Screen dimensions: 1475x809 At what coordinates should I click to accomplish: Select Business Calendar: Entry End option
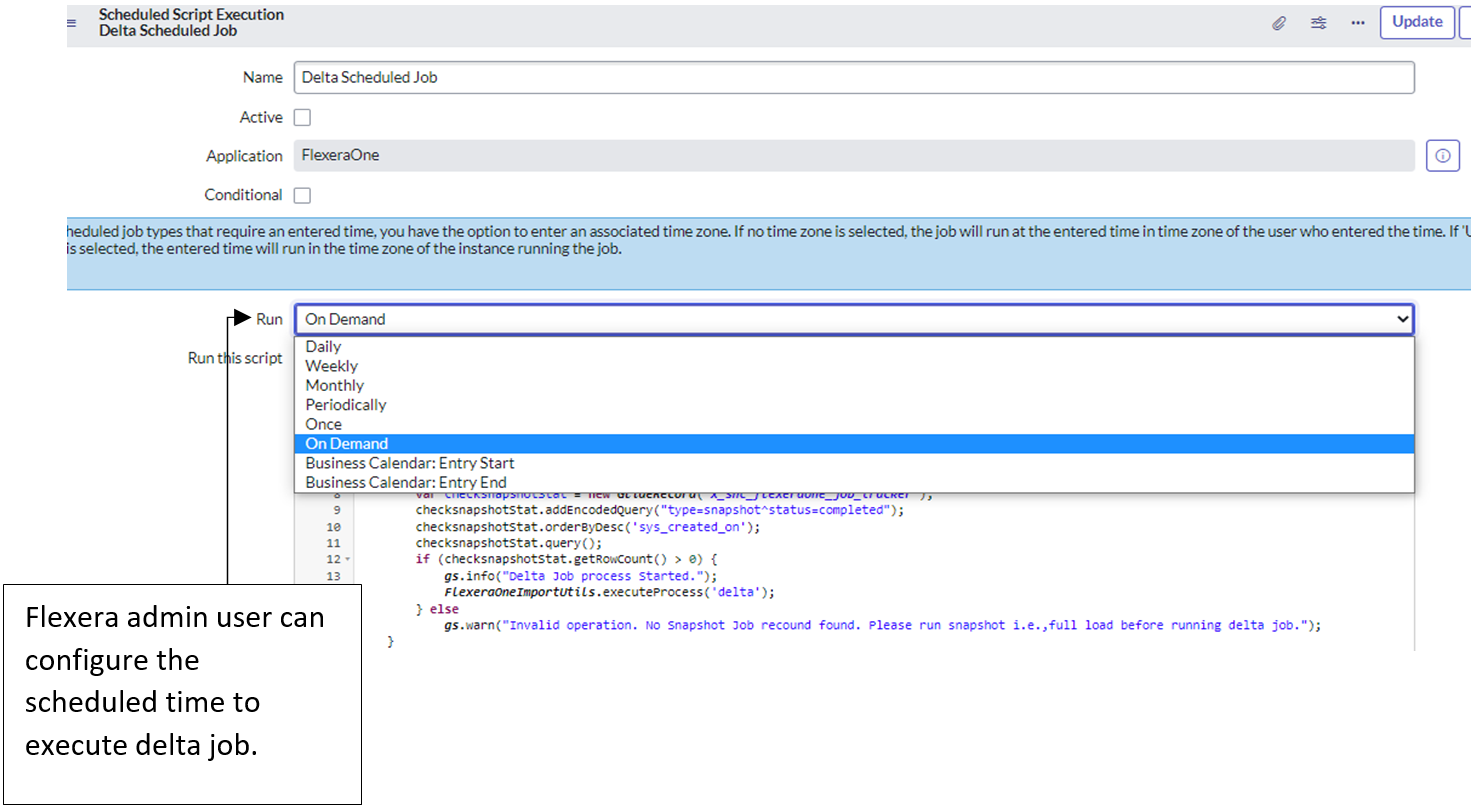click(x=405, y=482)
